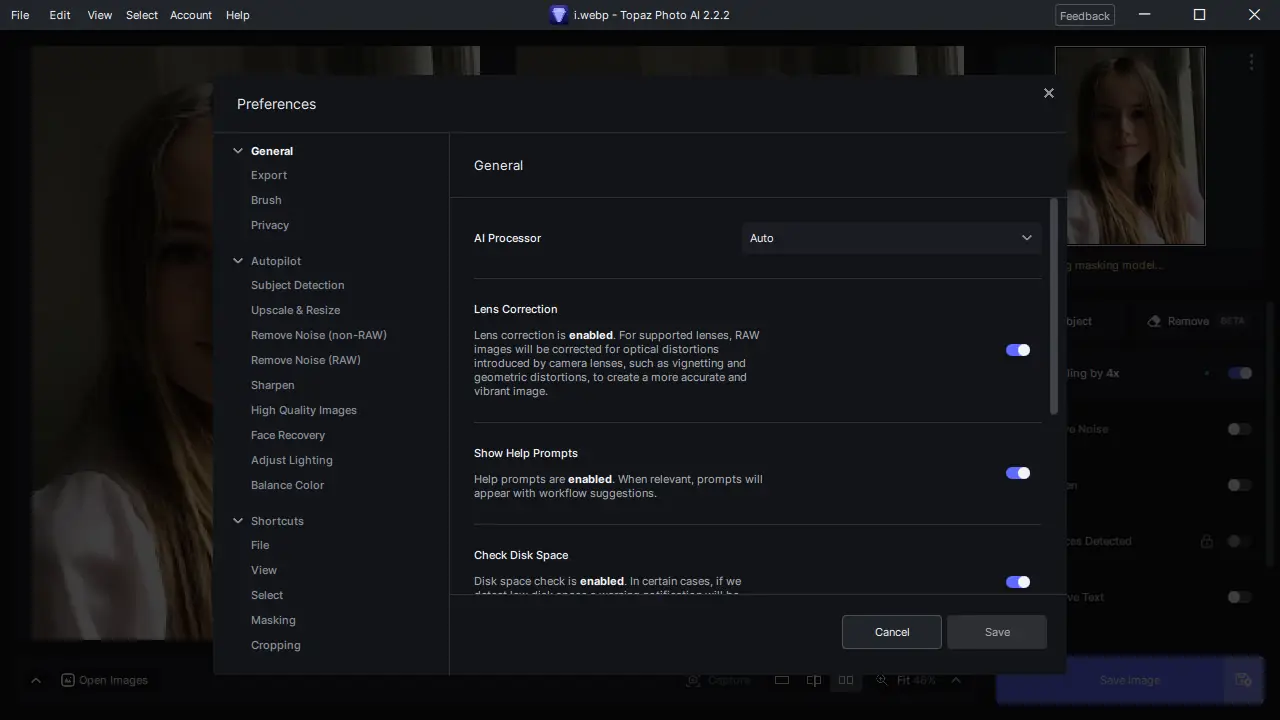
Task: Select the image thumbnail in the right panel
Action: pyautogui.click(x=1130, y=146)
